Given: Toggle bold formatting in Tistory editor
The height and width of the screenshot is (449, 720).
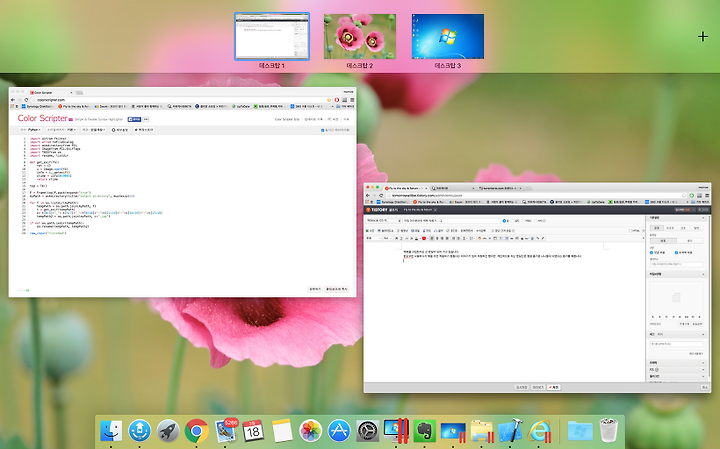Looking at the screenshot, I should pos(396,238).
